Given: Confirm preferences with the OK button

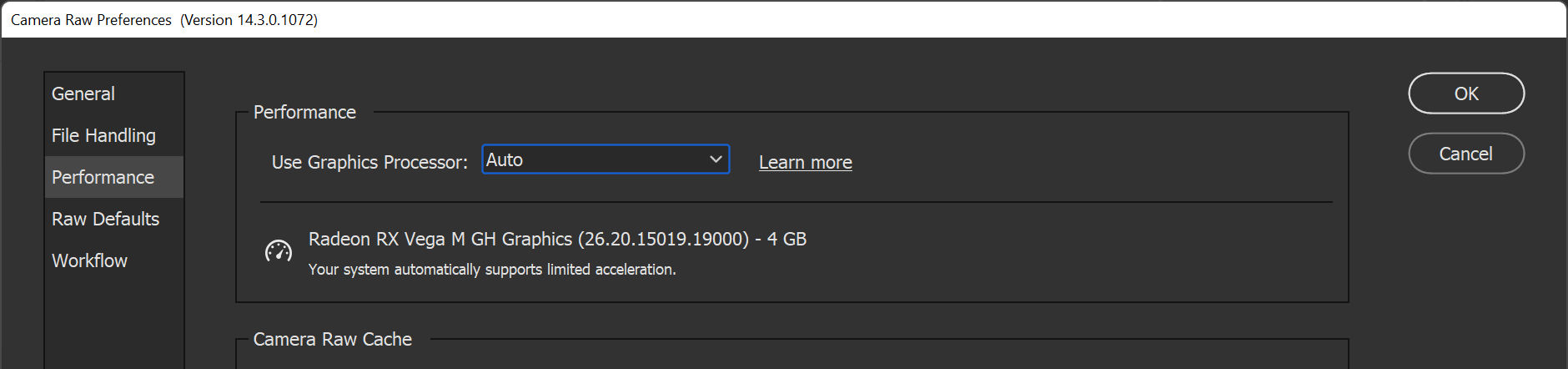Looking at the screenshot, I should click(1465, 94).
